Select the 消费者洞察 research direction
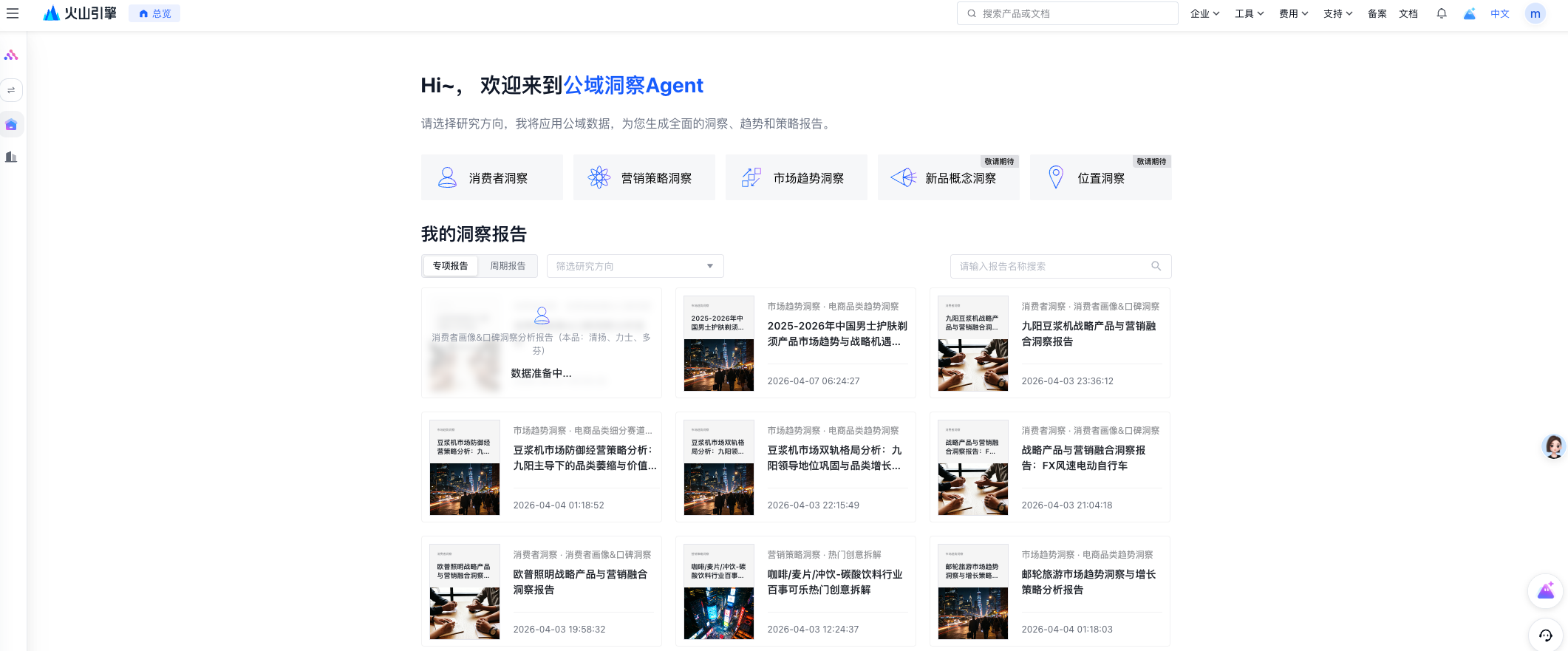The width and height of the screenshot is (1568, 651). click(491, 178)
